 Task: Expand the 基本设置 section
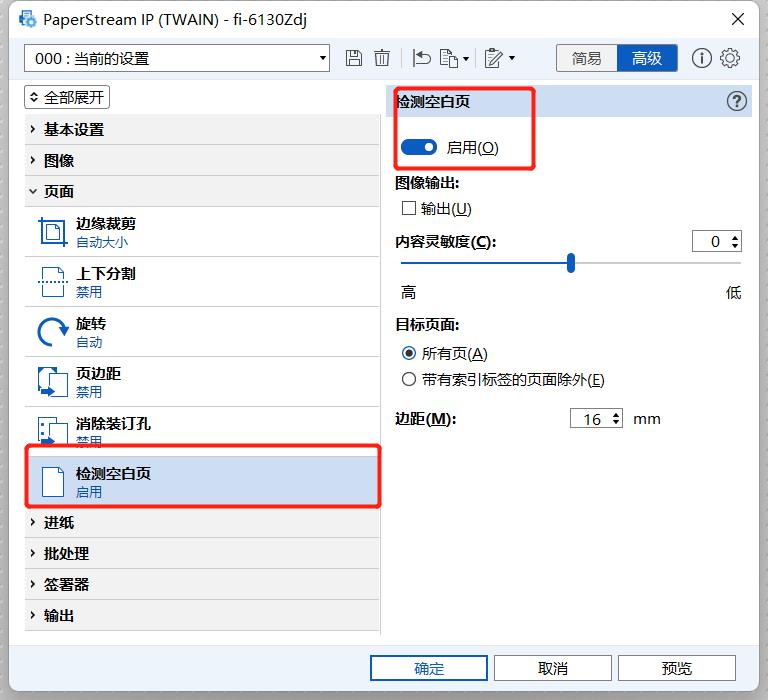(202, 129)
